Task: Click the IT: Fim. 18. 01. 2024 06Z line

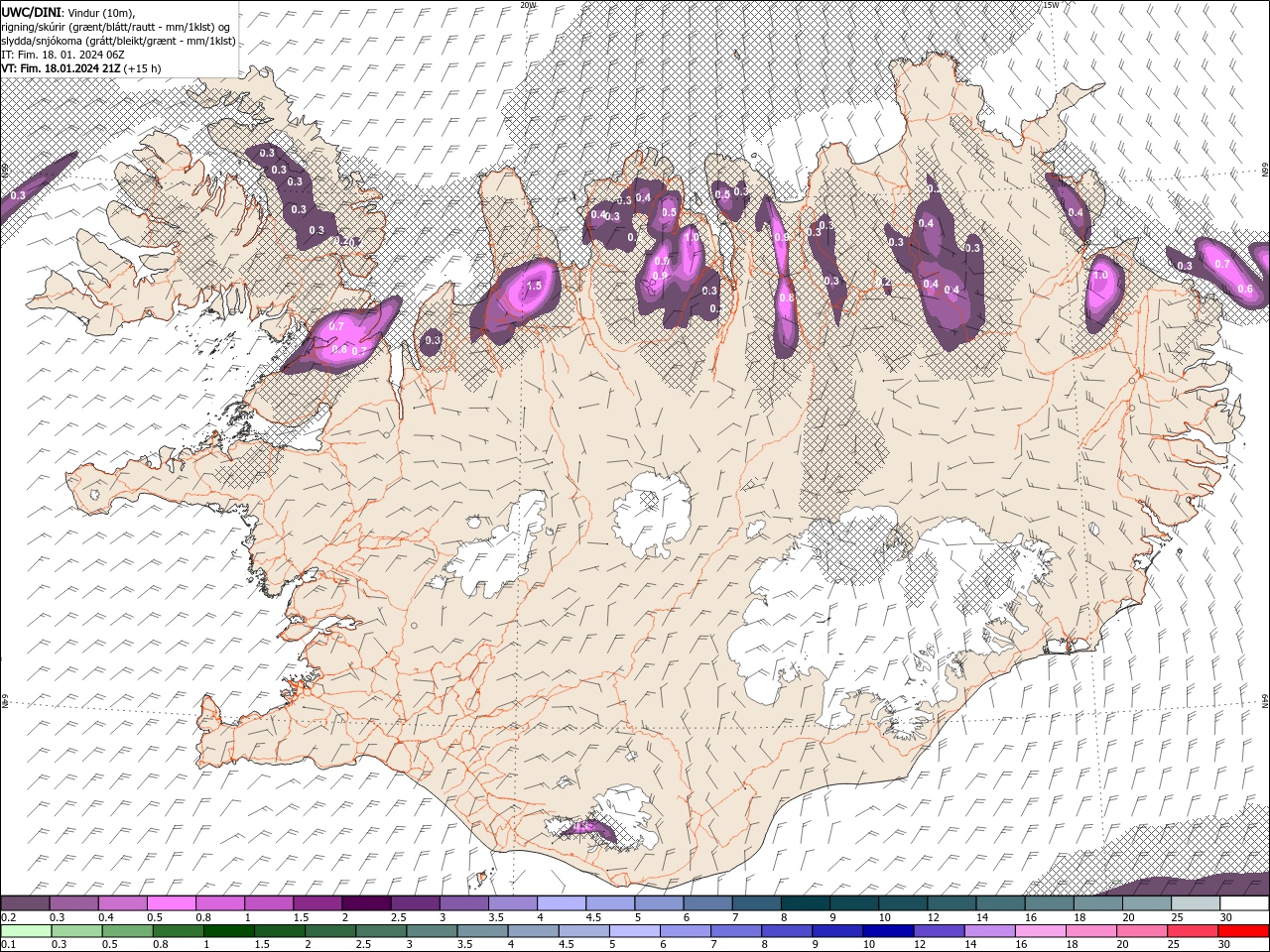Action: coord(61,55)
